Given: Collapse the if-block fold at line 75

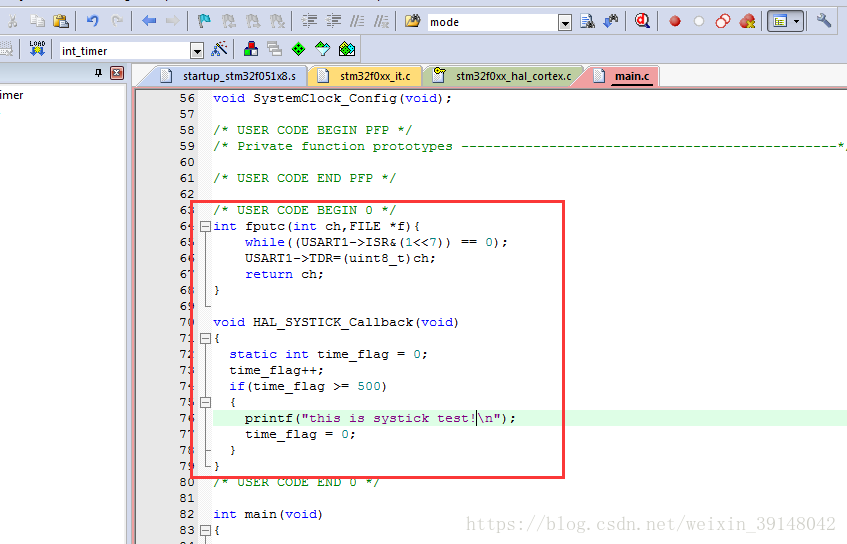Looking at the screenshot, I should 205,402.
